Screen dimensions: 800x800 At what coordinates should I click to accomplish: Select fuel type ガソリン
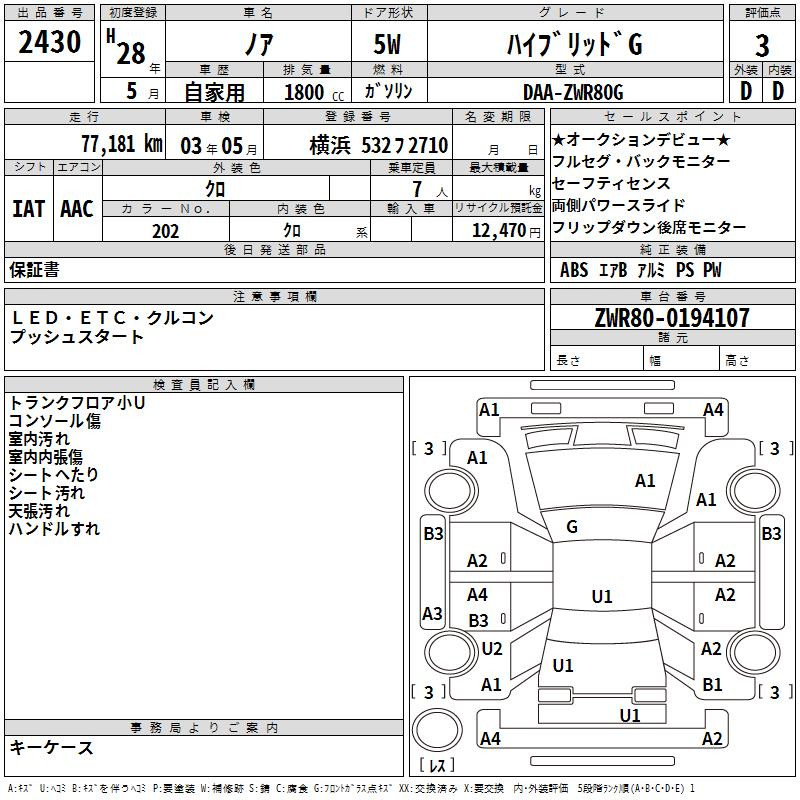[388, 91]
